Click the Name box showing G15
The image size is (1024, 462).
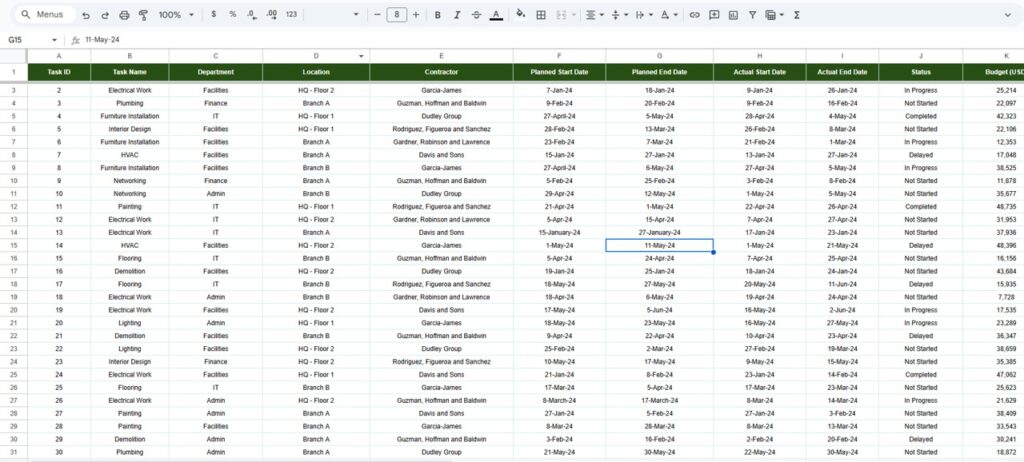[26, 40]
